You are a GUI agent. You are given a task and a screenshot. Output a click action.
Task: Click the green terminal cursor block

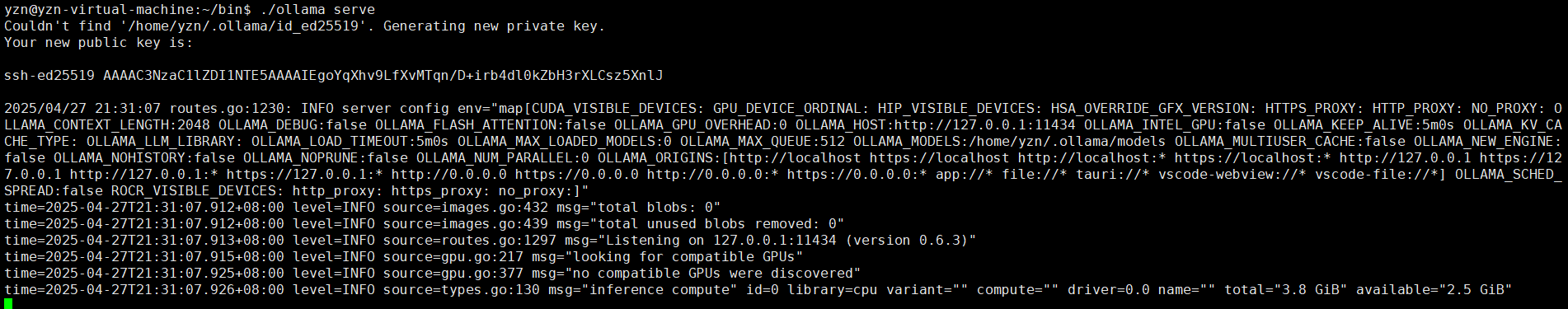[x=8, y=304]
